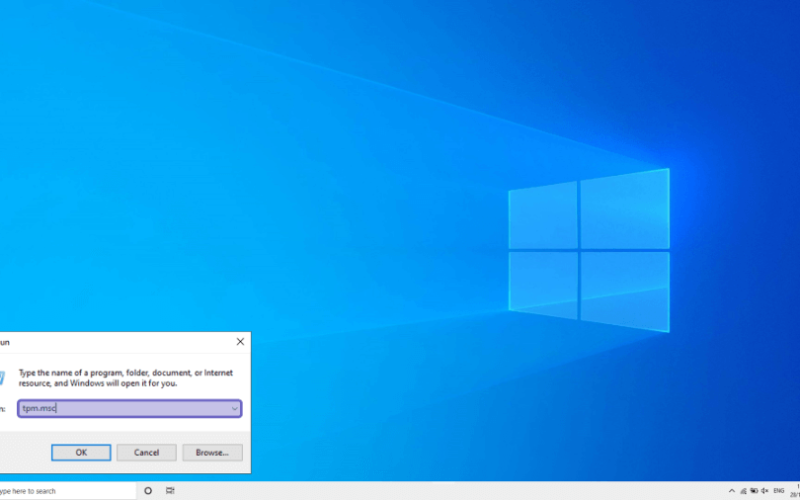Cancel the Run dialog
This screenshot has width=800, height=500.
click(x=146, y=453)
